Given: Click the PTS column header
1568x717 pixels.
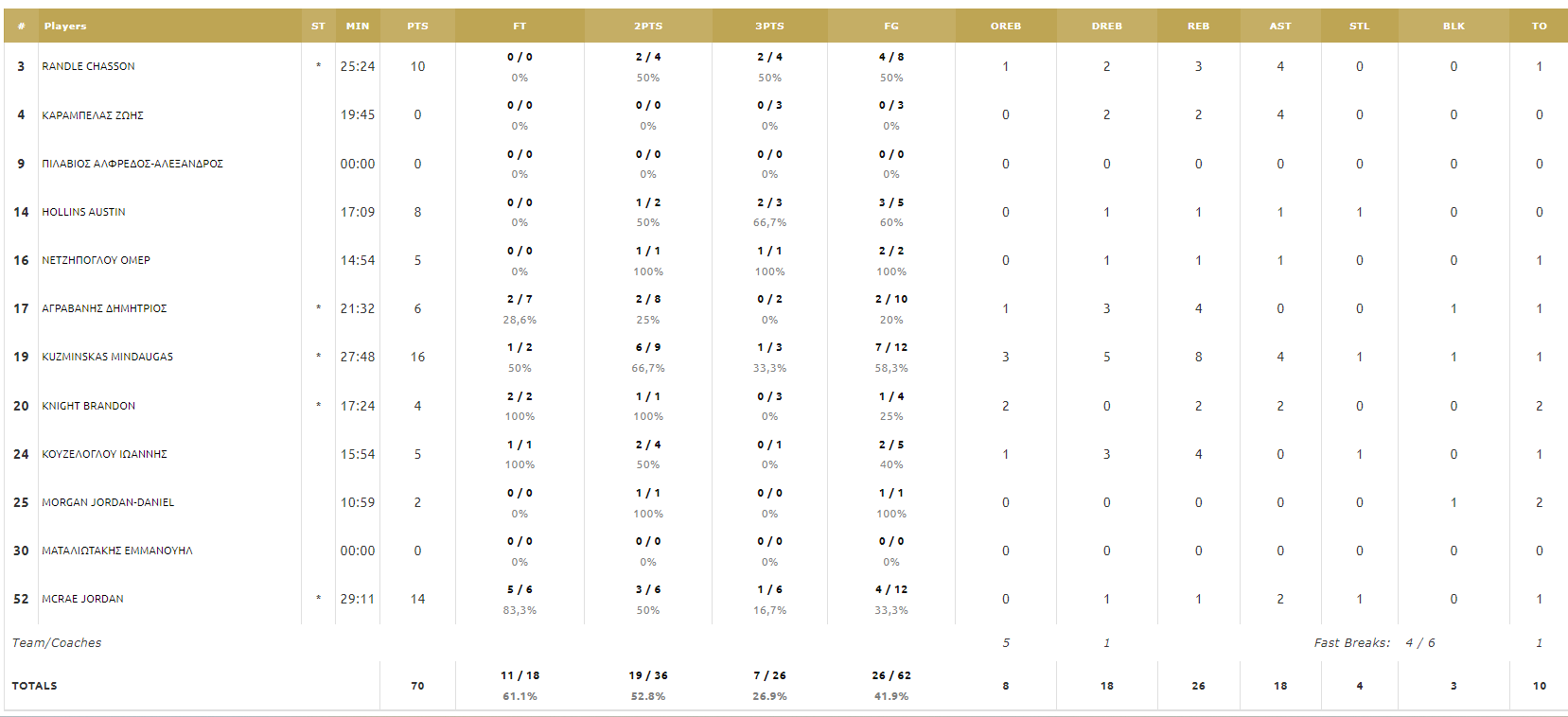Looking at the screenshot, I should tap(417, 26).
